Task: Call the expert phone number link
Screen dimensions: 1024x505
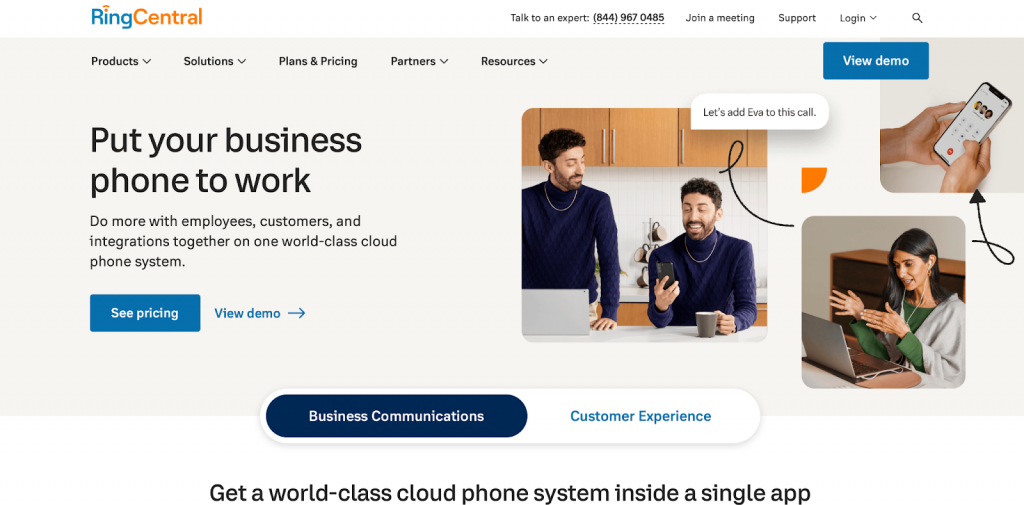Action: point(628,18)
